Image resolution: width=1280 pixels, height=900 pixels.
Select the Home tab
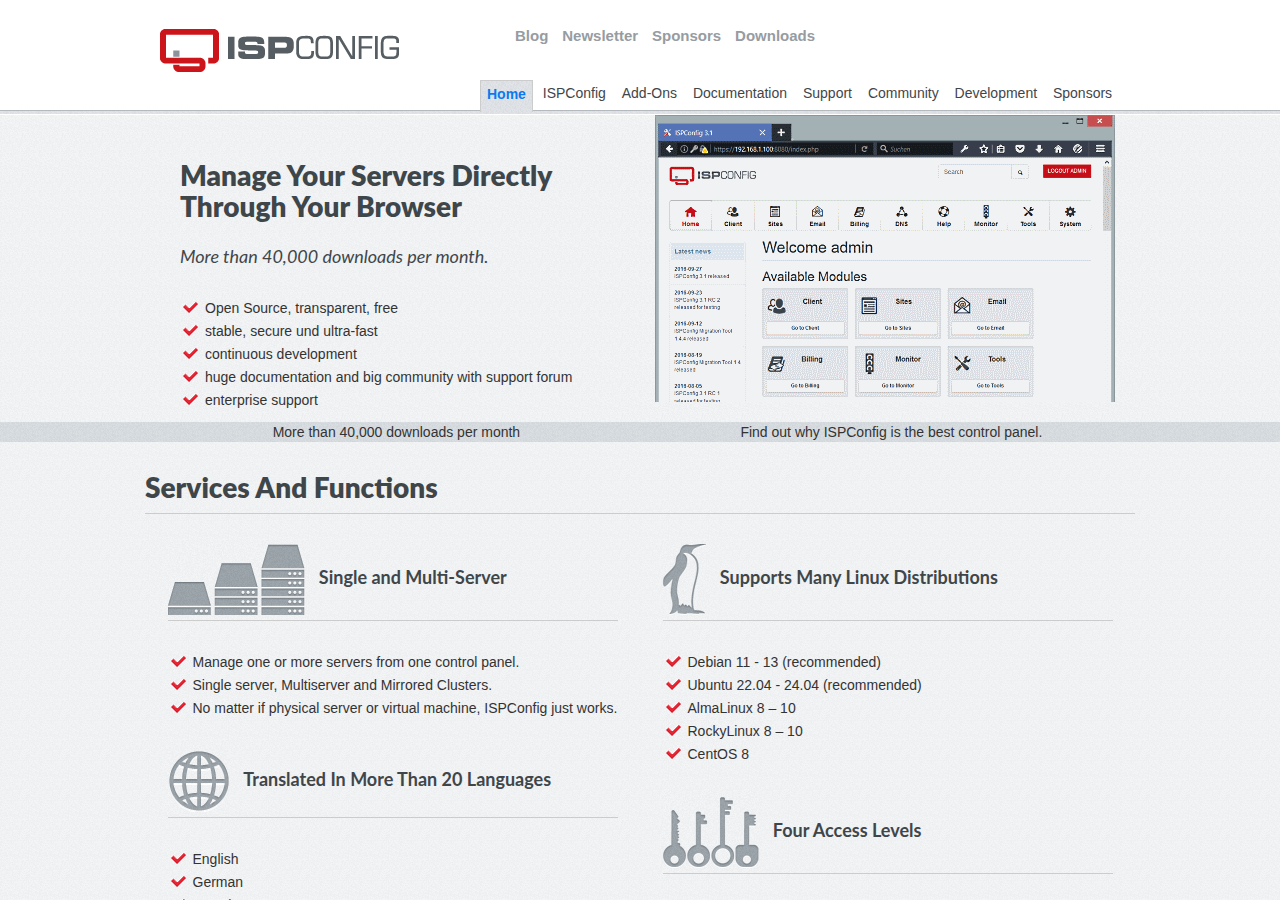pos(506,94)
